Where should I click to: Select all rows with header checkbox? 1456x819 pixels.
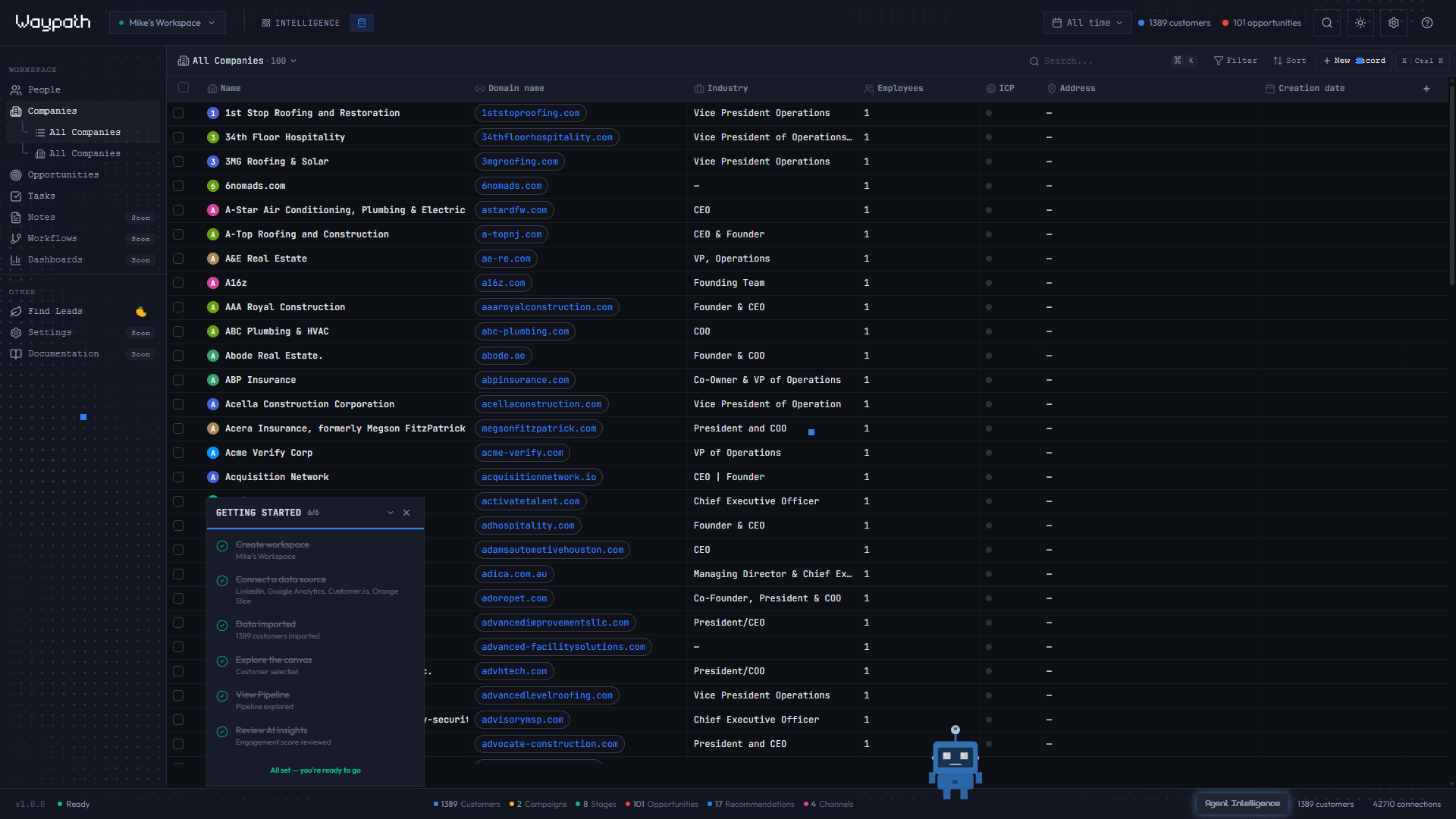(184, 88)
